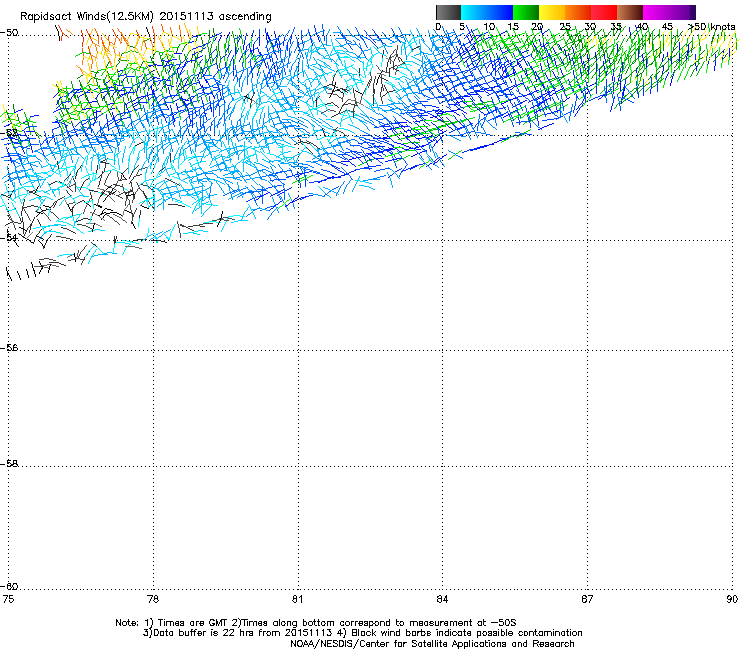Click the '-50' latitude axis label
The image size is (740, 650).
(x=9, y=33)
